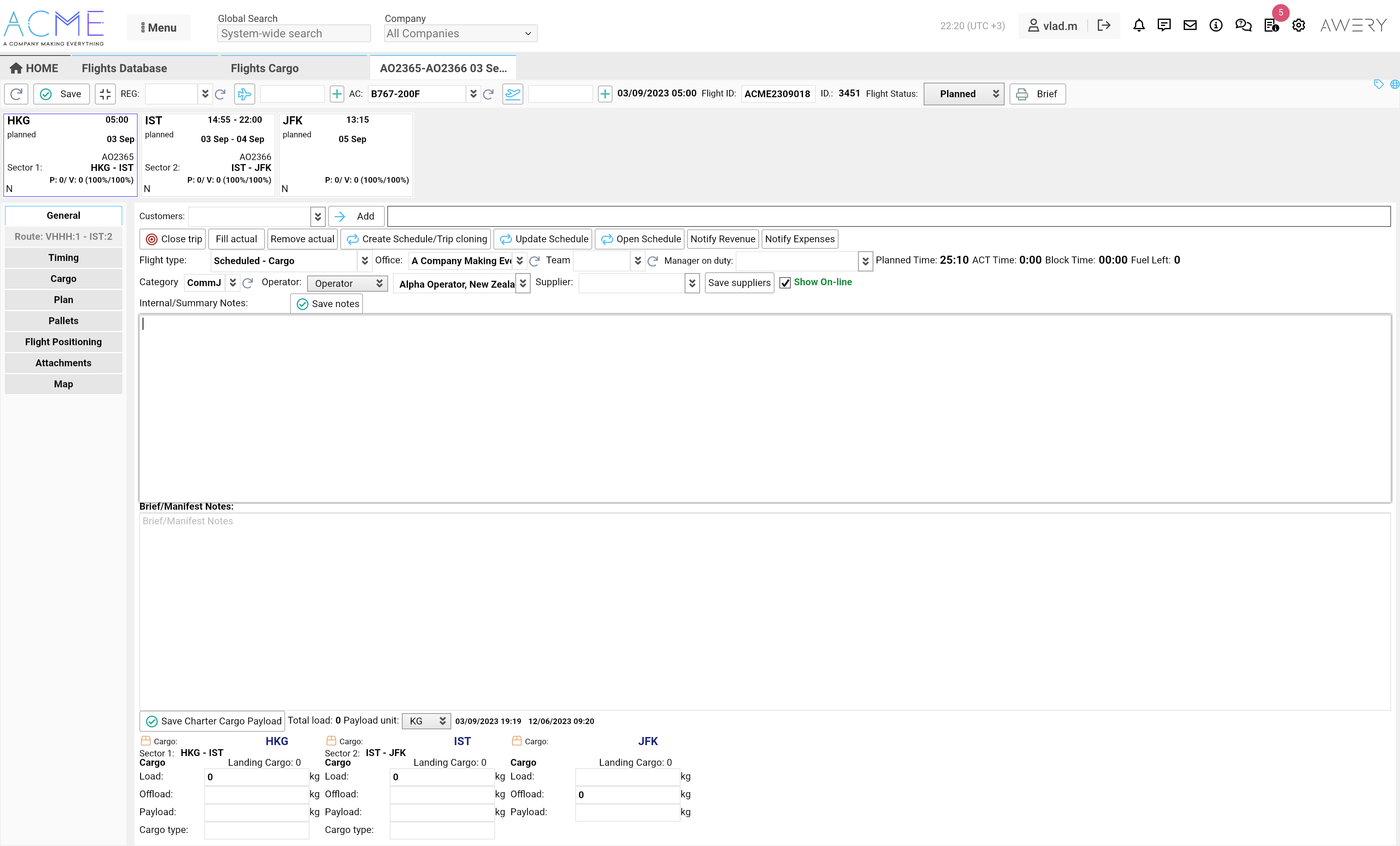Screen dimensions: 1400x846
Task: Open the Payload unit KG dropdown
Action: tap(426, 721)
